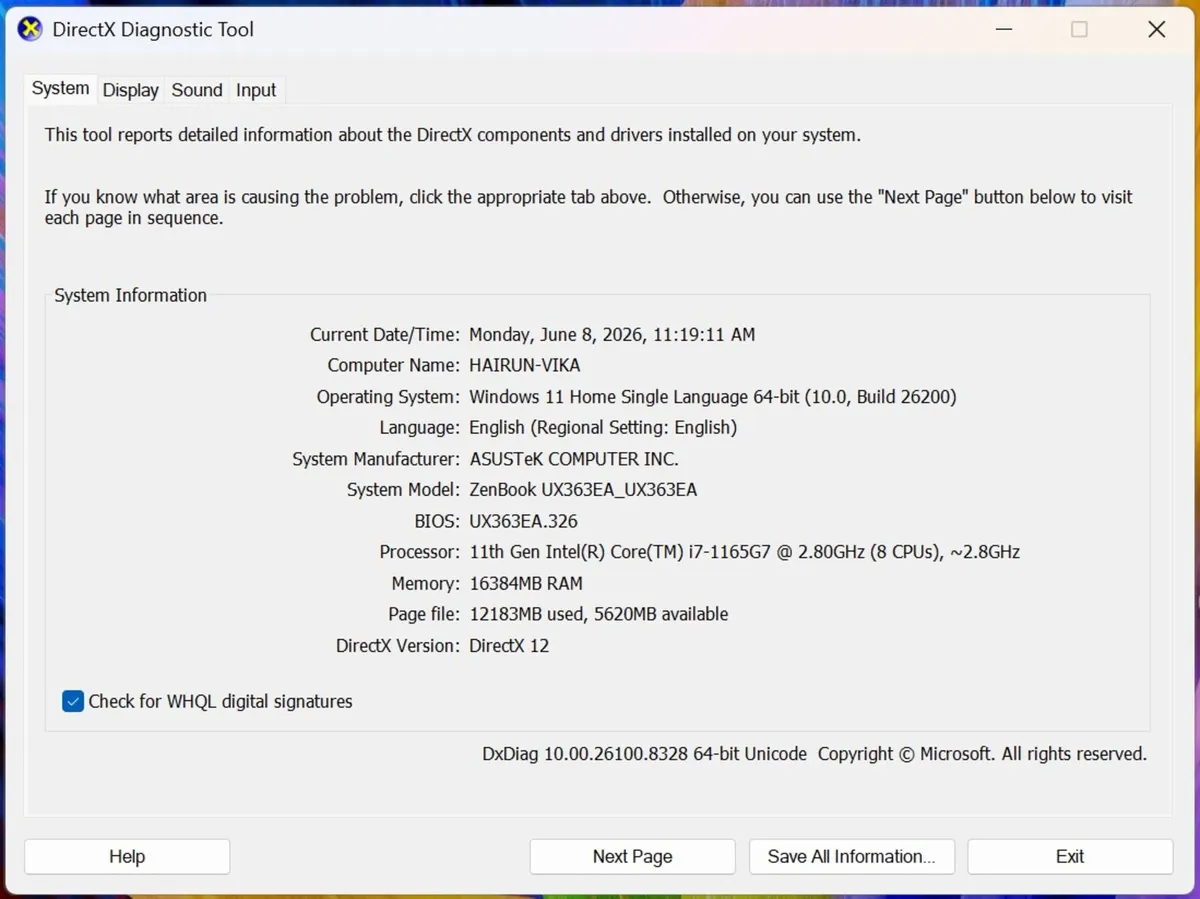
Task: Click the System Model value ZenBook UX363EA
Action: 583,489
